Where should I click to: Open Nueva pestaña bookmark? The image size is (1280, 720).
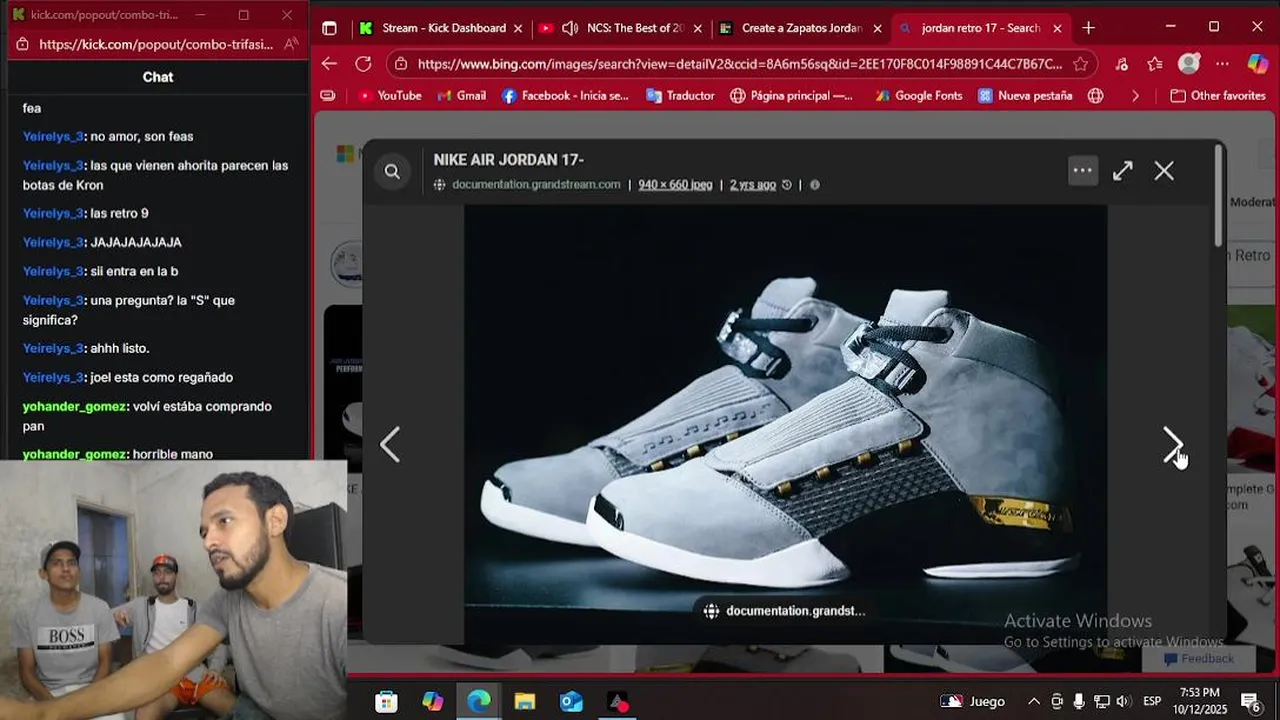click(1025, 96)
